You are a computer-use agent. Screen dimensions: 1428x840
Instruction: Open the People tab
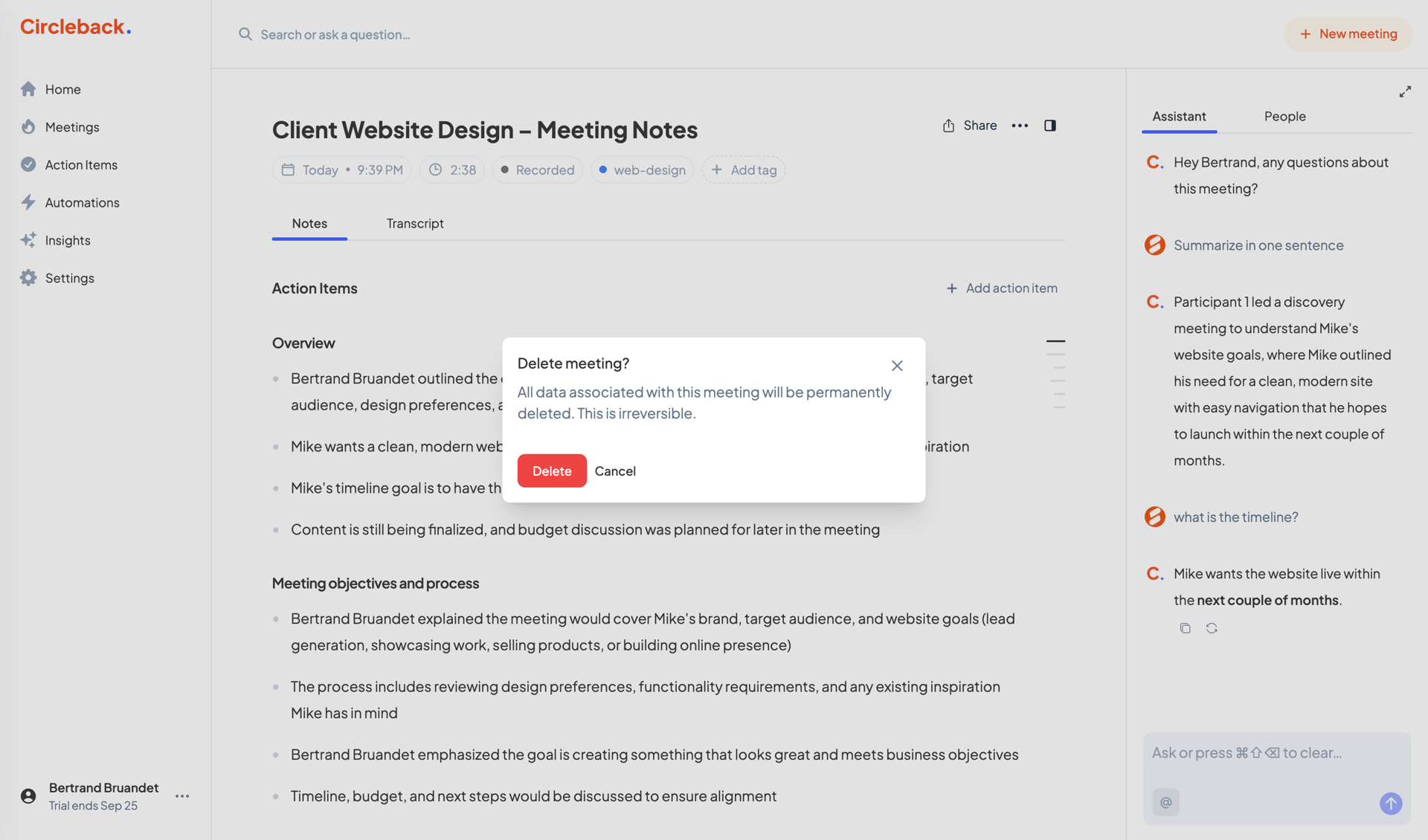[x=1284, y=116]
